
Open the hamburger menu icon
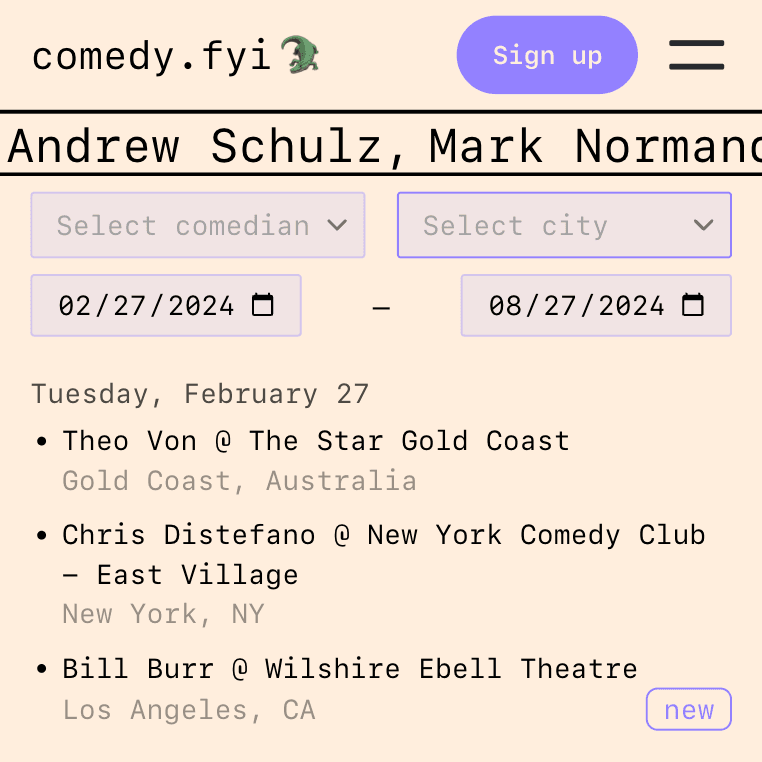coord(696,55)
